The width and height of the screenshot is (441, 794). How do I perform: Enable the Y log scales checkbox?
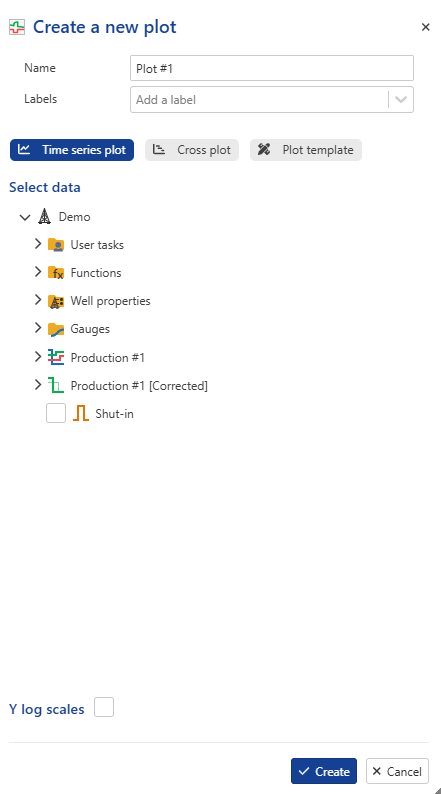(x=104, y=707)
